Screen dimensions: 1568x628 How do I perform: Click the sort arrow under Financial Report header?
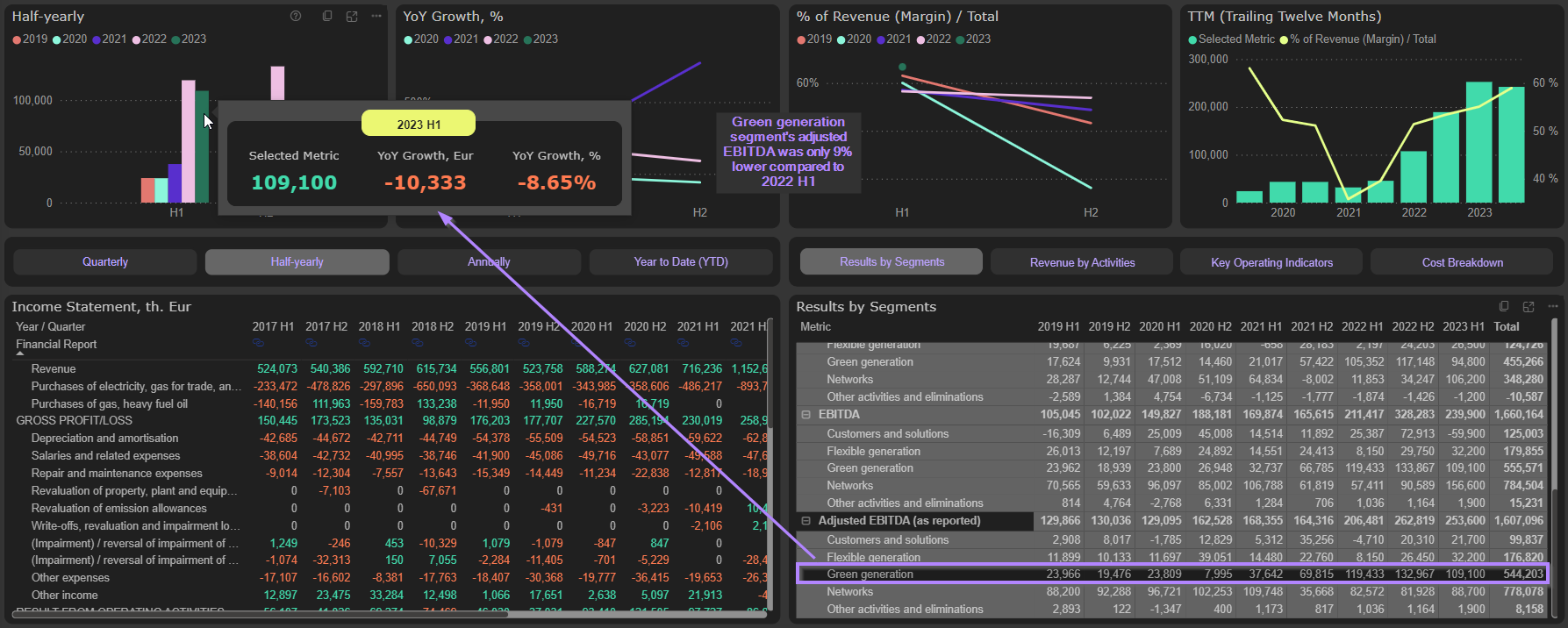tap(20, 354)
